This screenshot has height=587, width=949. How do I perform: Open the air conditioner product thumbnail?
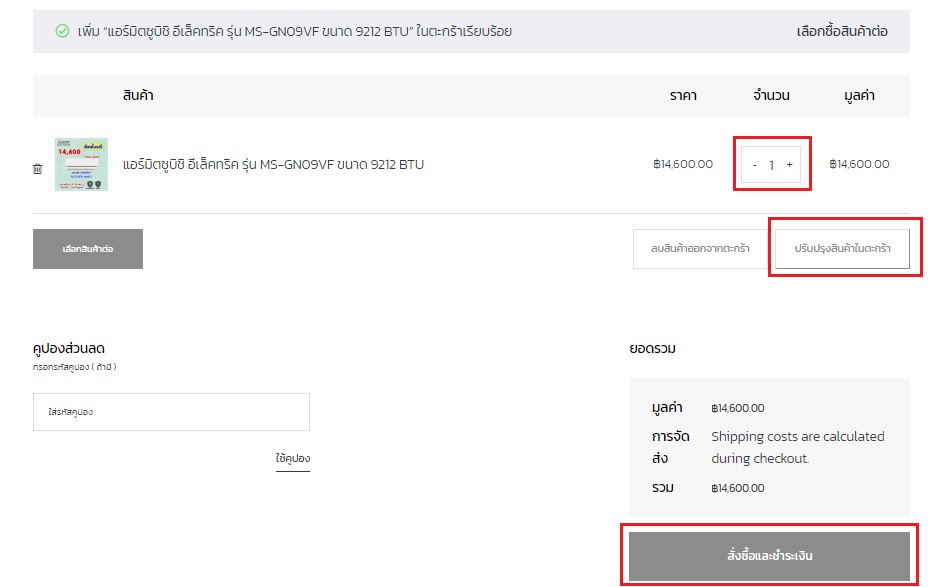tap(81, 165)
